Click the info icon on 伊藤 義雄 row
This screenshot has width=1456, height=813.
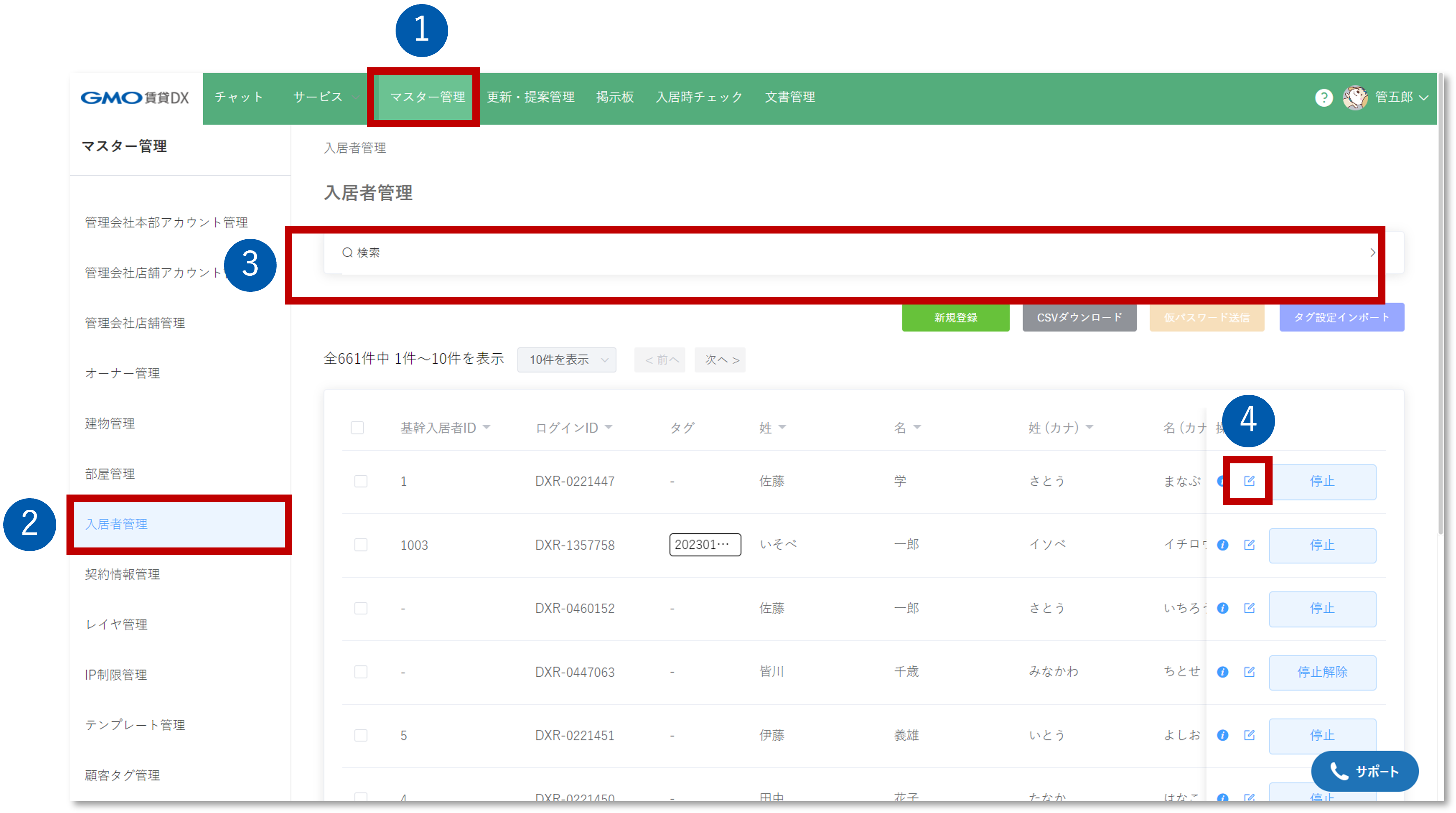coord(1222,735)
